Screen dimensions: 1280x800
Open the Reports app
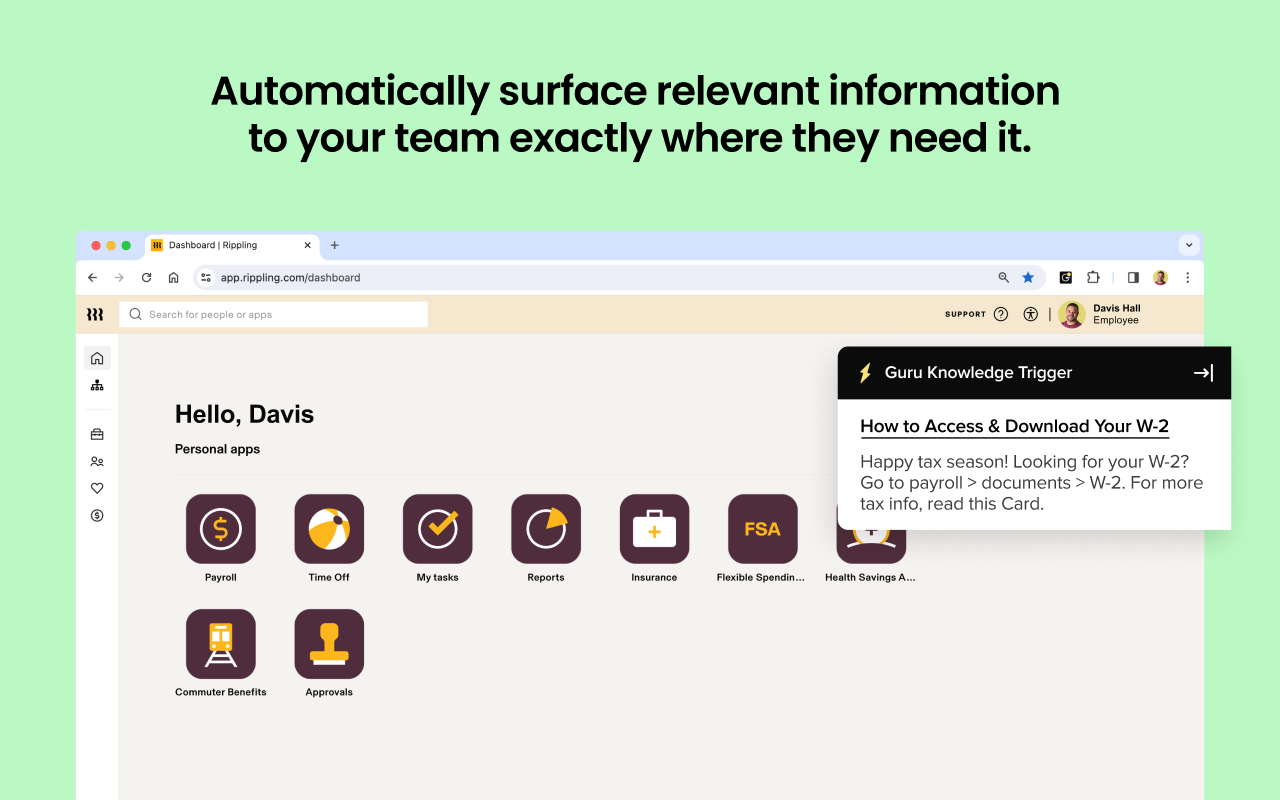click(x=546, y=529)
